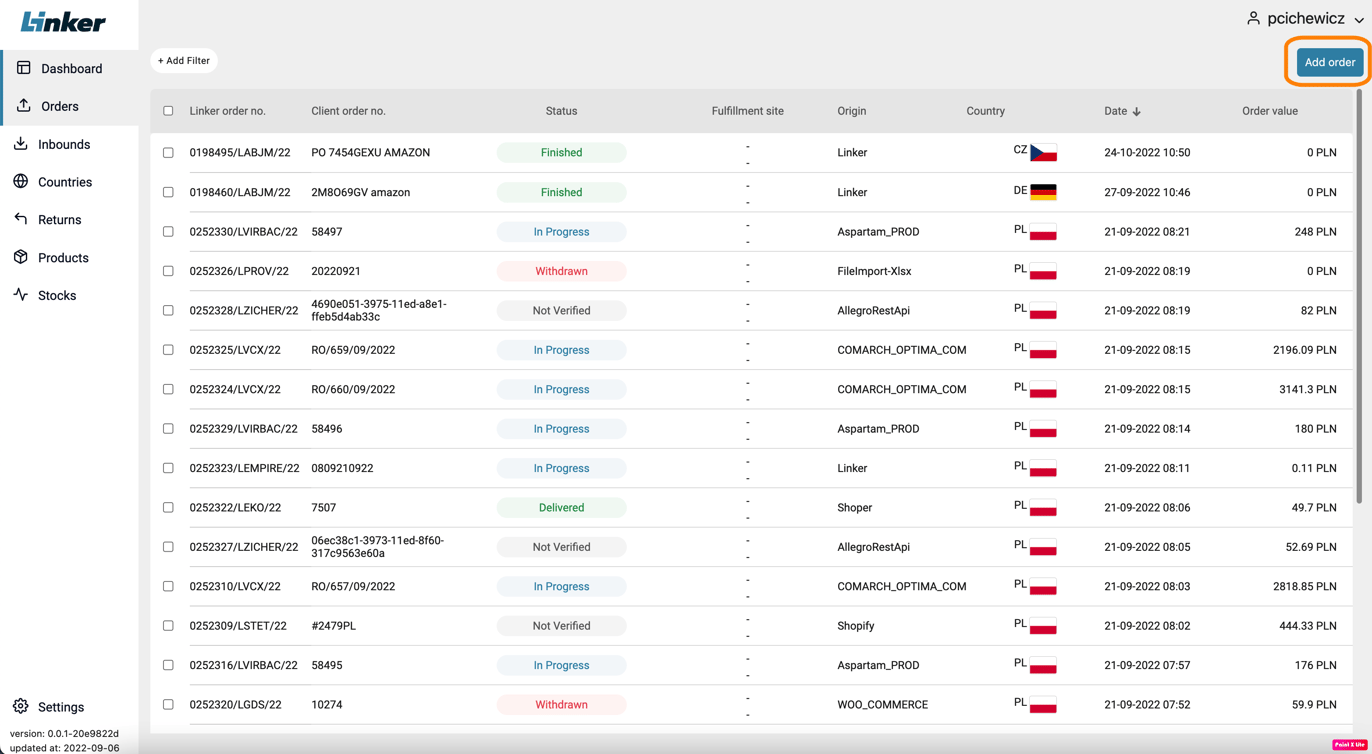Click the Dashboard layout icon

click(24, 68)
